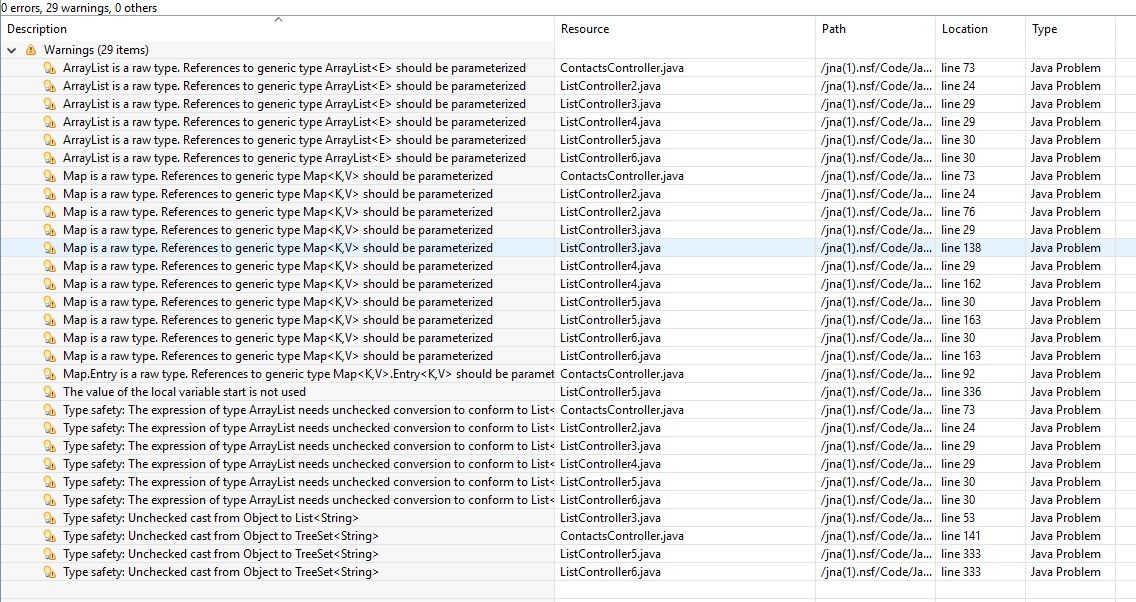
Task: Collapse the Warnings (29 items) group
Action: pos(12,50)
